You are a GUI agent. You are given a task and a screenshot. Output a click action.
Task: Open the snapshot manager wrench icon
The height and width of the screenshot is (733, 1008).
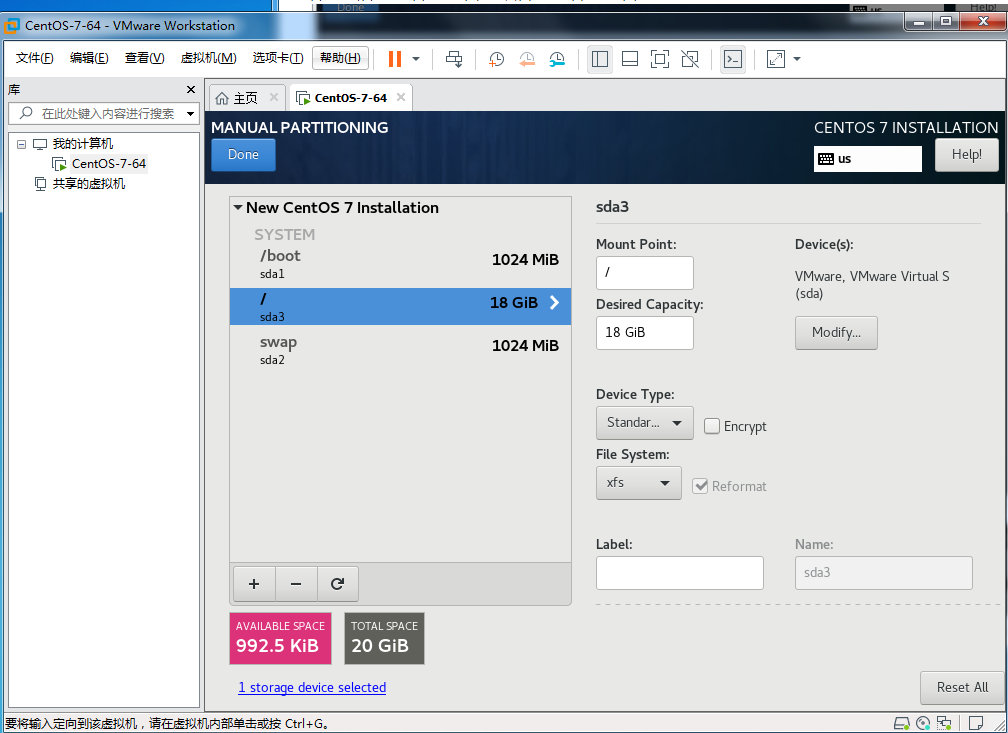coord(557,59)
